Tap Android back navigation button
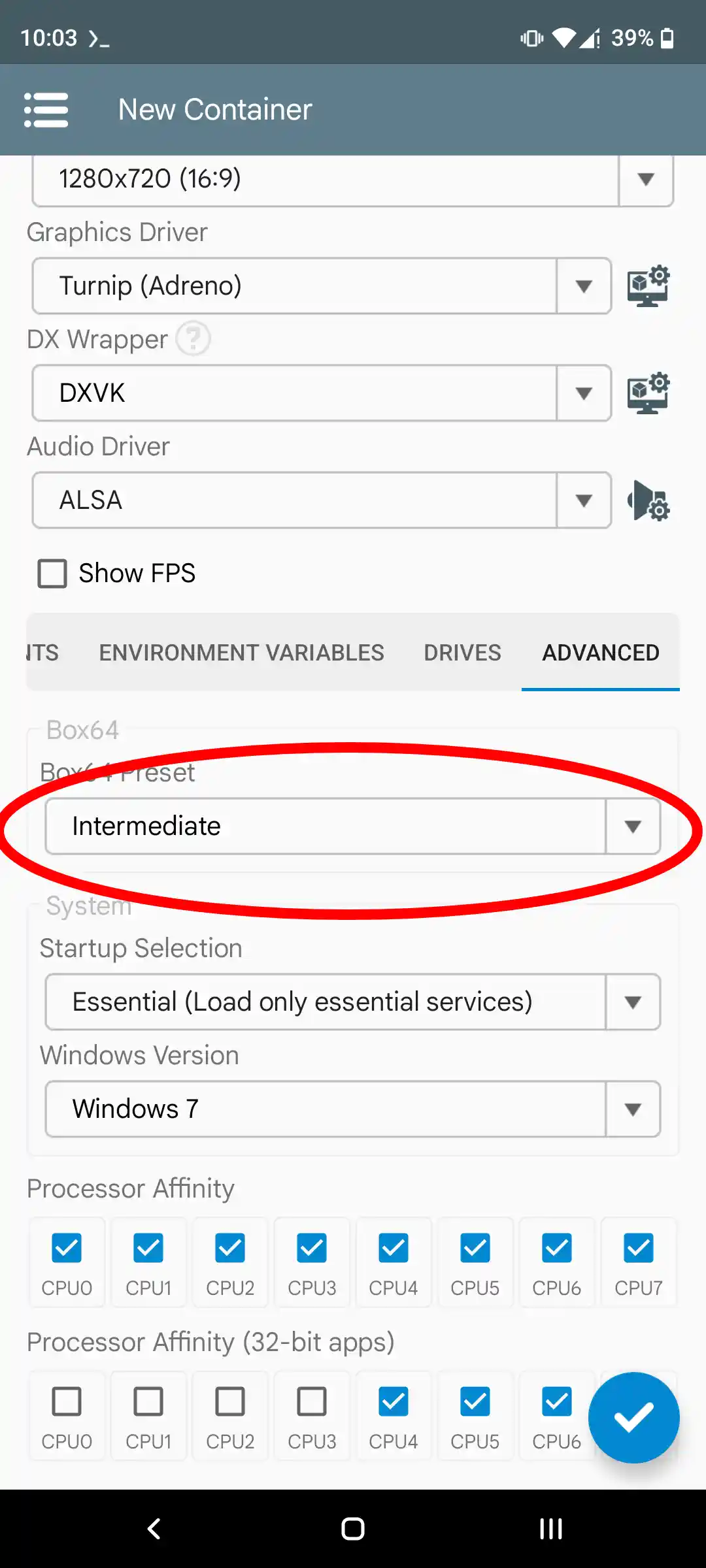706x1568 pixels. tap(154, 1529)
